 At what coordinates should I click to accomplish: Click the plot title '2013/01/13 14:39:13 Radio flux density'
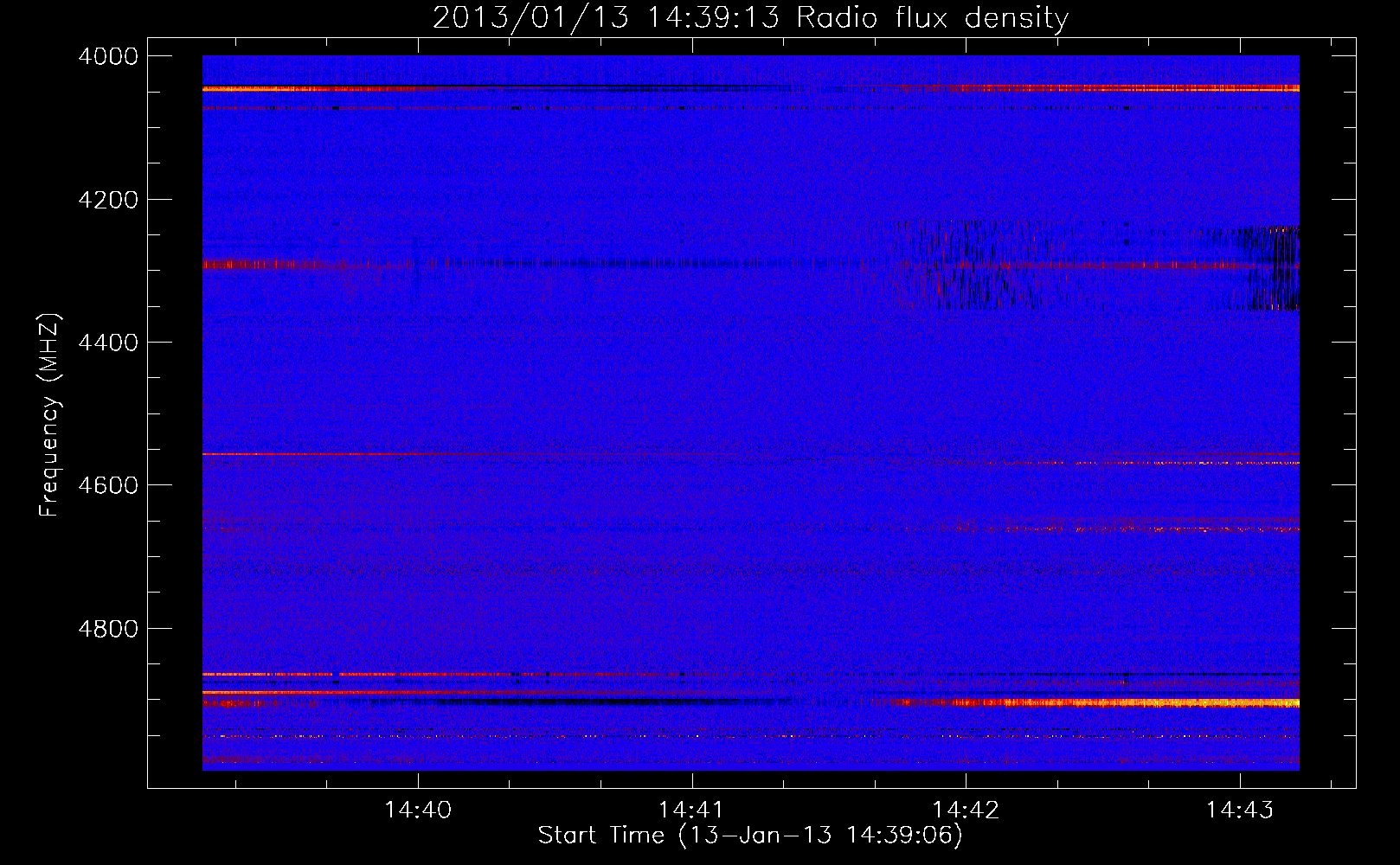[x=750, y=17]
